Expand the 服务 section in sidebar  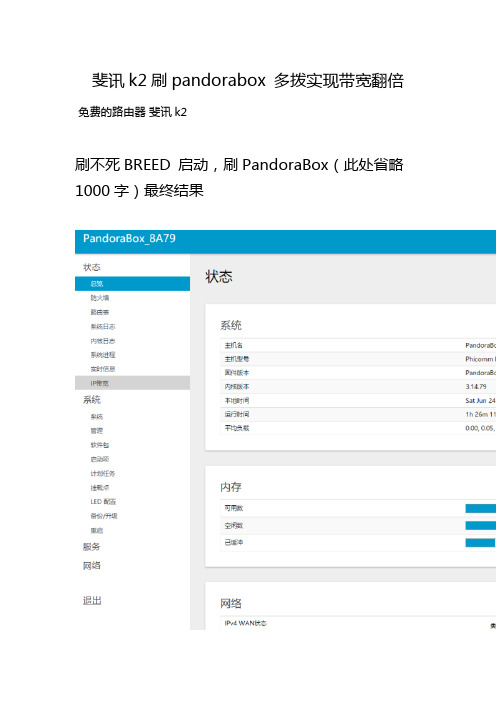(x=91, y=547)
